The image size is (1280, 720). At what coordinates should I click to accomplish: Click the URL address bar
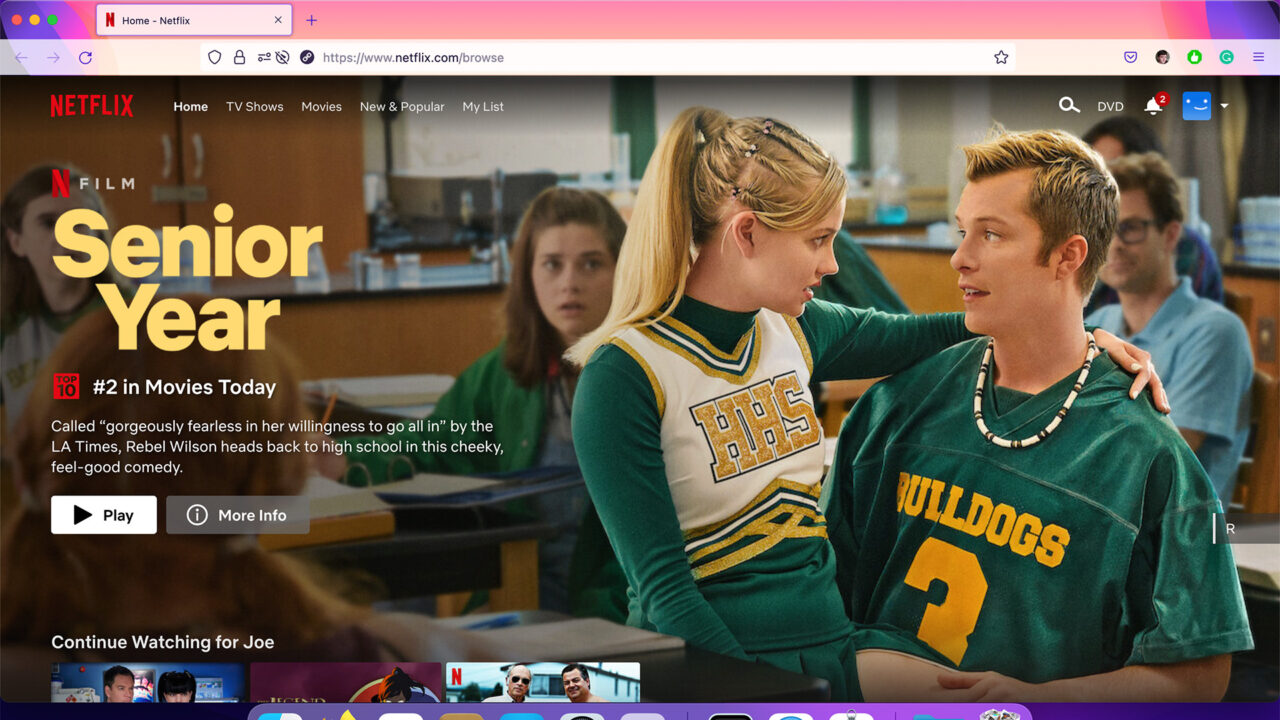tap(600, 57)
